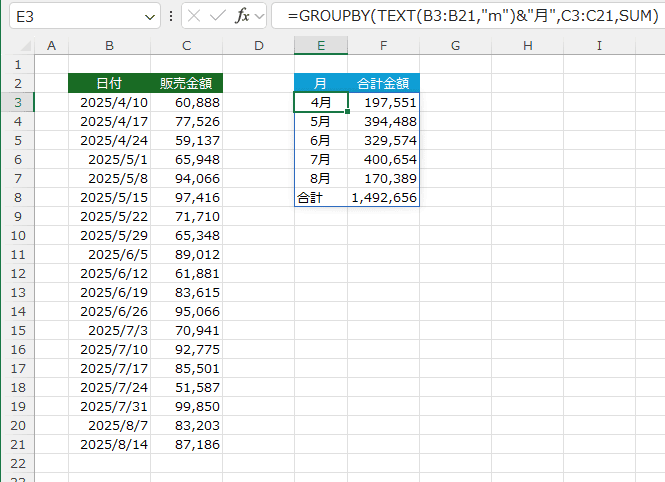Image resolution: width=665 pixels, height=482 pixels.
Task: Select column E header
Action: tap(321, 46)
